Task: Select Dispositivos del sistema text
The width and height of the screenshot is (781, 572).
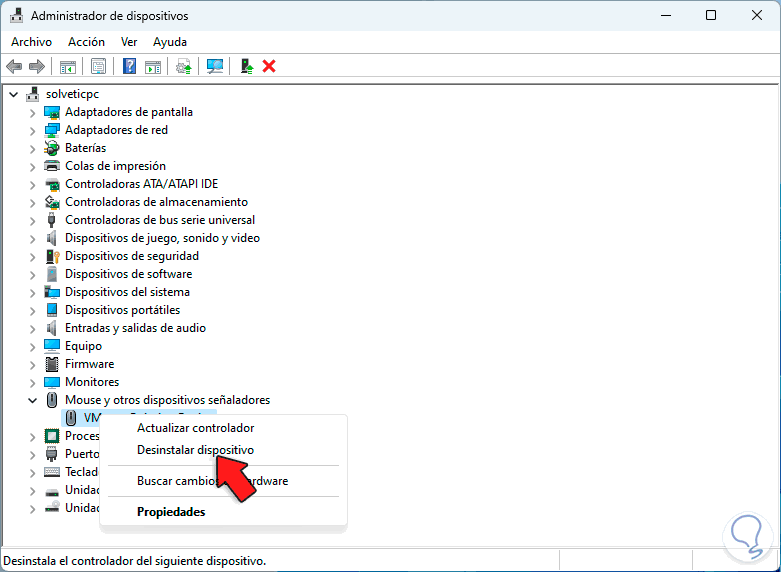Action: point(128,292)
